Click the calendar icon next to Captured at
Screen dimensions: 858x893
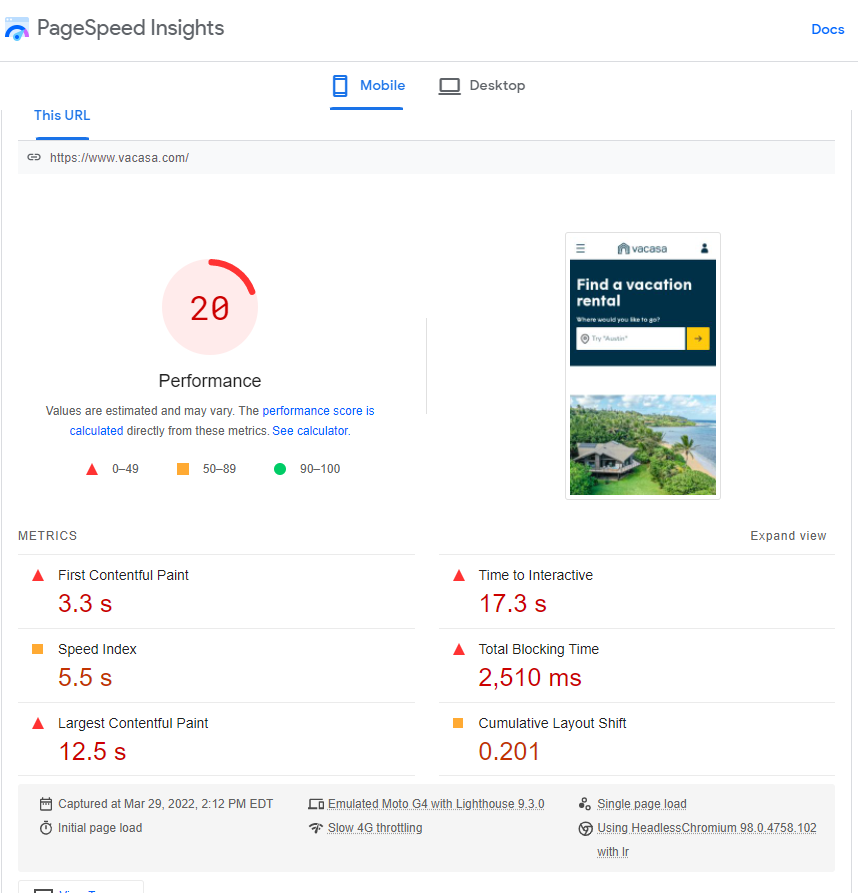coord(46,804)
